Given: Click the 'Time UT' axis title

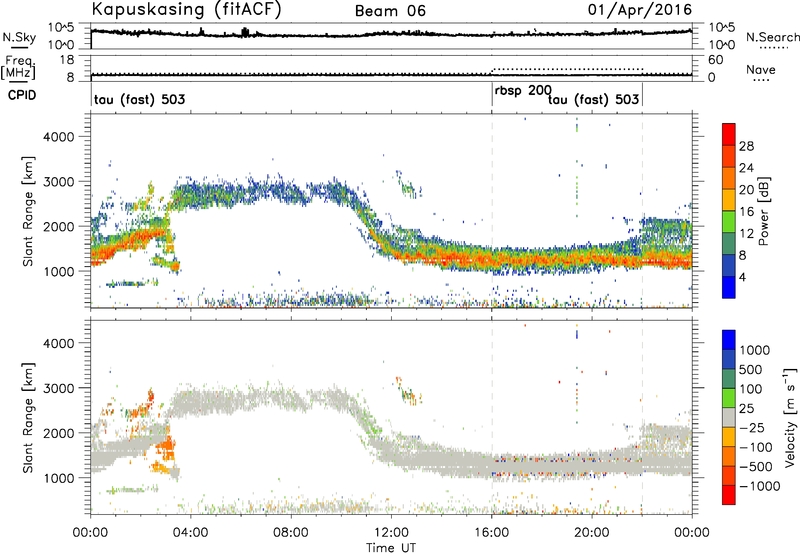Looking at the screenshot, I should (391, 547).
